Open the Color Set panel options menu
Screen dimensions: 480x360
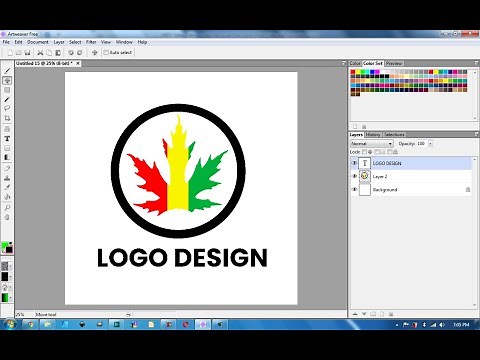[476, 63]
